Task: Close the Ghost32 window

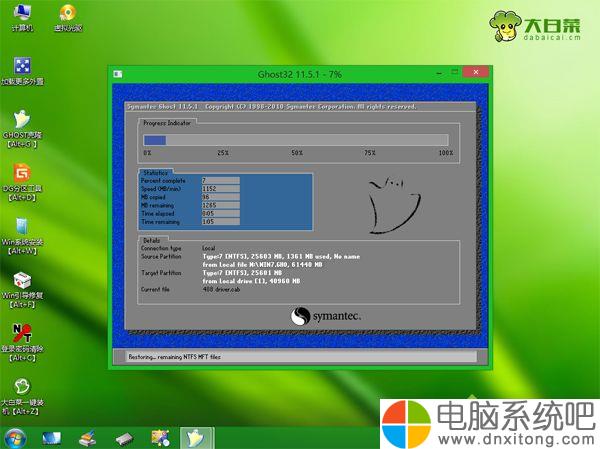Action: (476, 72)
